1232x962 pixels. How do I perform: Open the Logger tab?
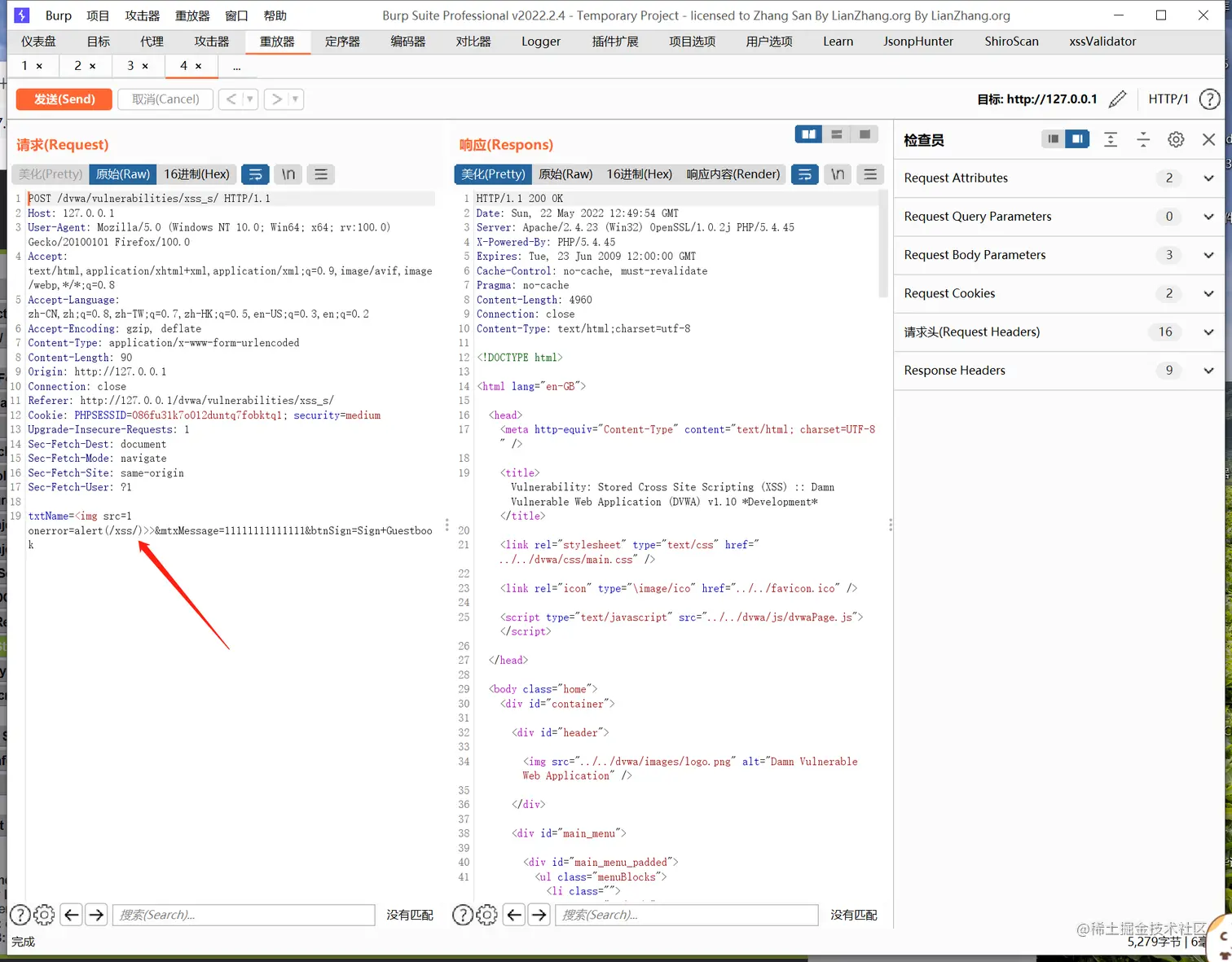541,42
